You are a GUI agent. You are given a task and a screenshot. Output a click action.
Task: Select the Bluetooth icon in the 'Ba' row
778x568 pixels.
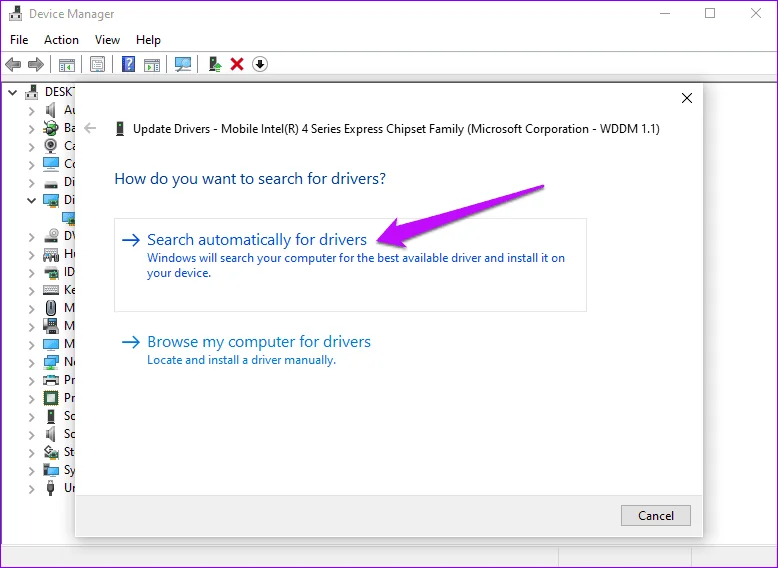click(x=51, y=128)
